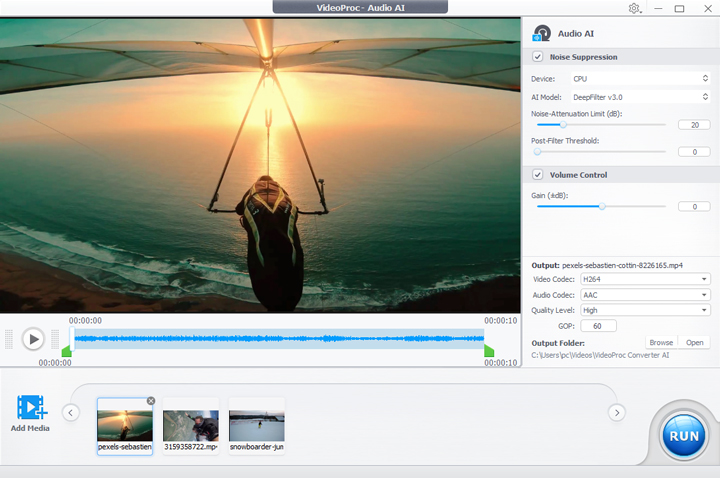Click the blue RUN button

point(684,436)
